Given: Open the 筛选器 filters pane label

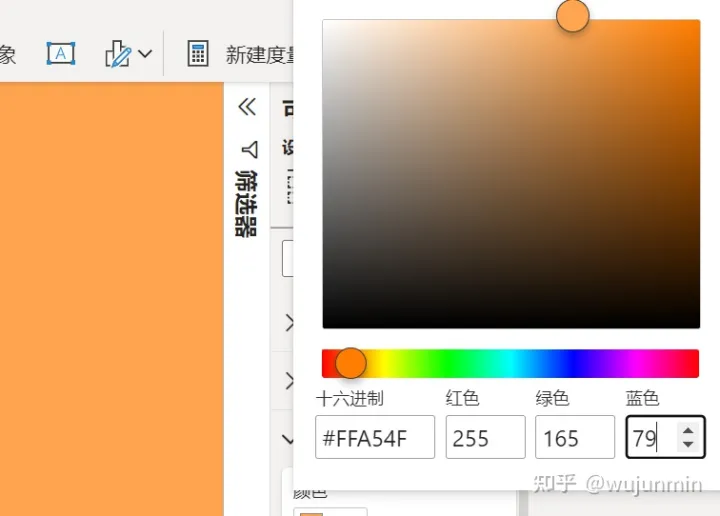Looking at the screenshot, I should coord(247,203).
